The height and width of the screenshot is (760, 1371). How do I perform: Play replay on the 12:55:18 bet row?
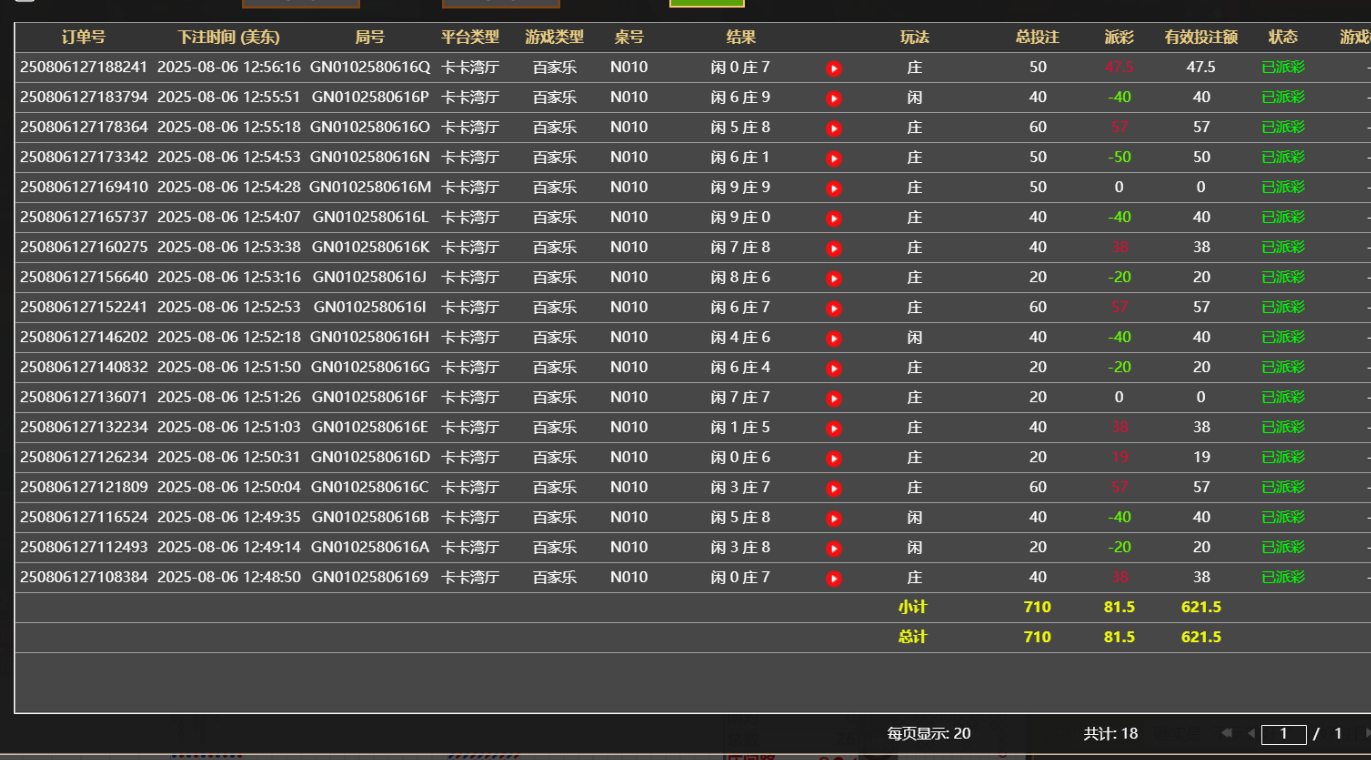(833, 127)
